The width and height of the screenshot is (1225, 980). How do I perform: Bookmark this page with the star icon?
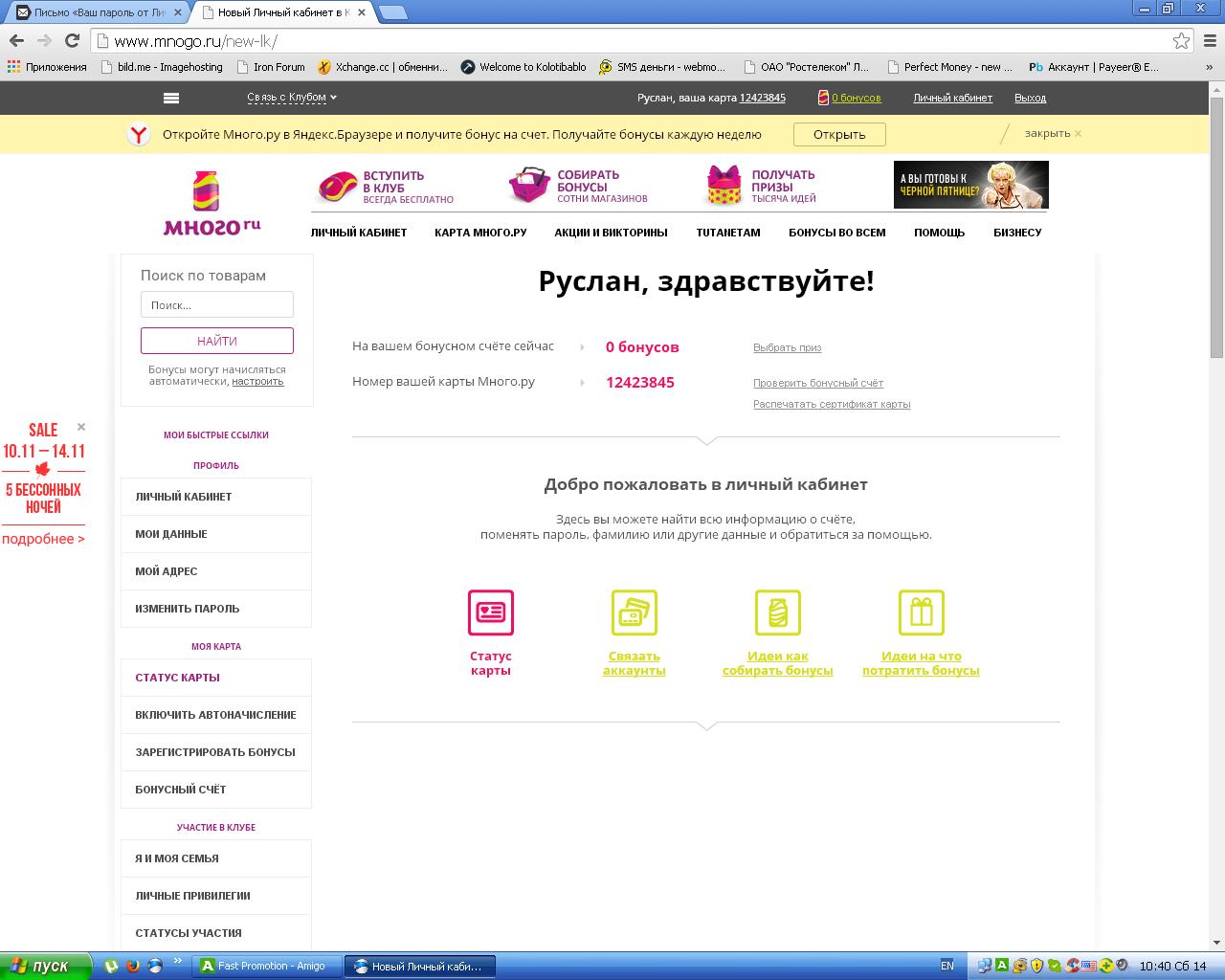click(1181, 40)
